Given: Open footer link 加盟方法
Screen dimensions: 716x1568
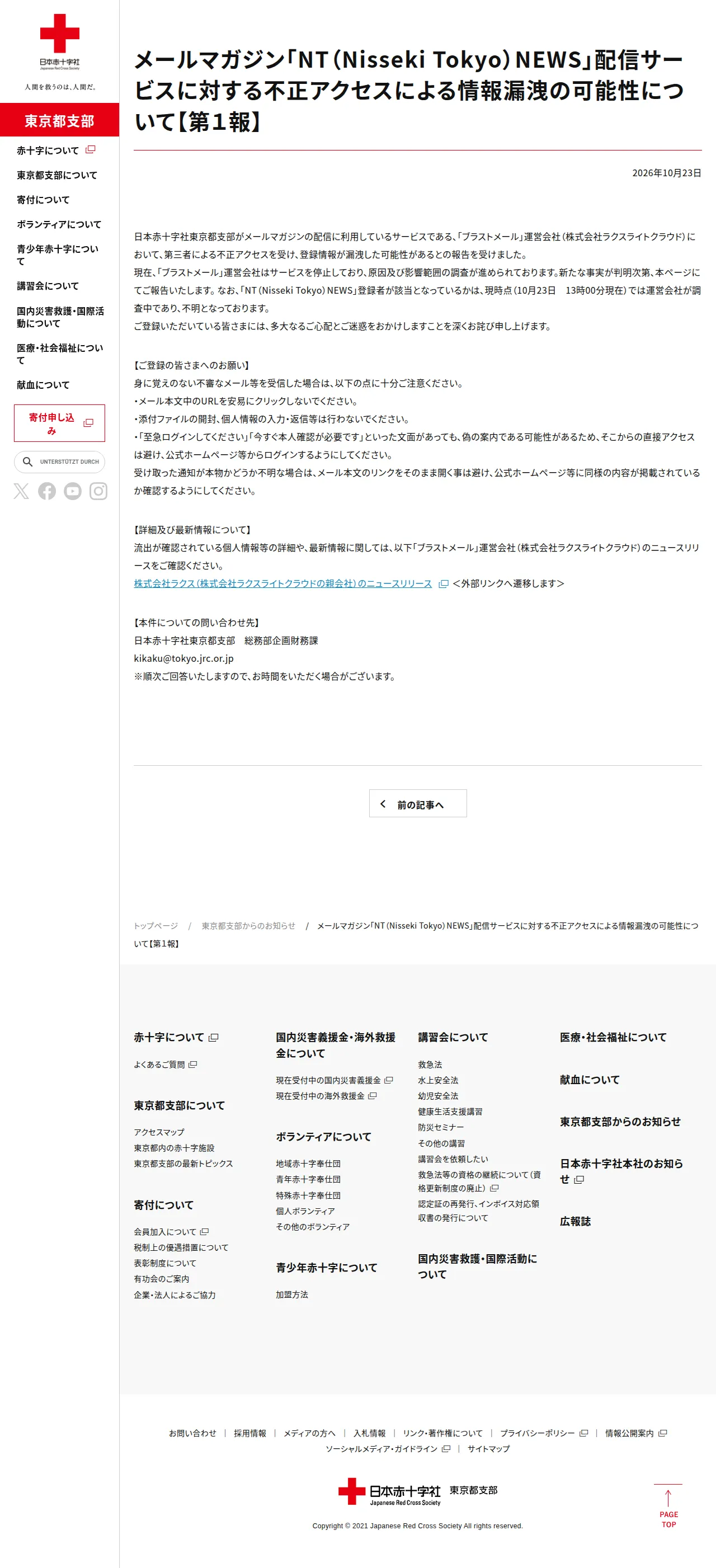Looking at the screenshot, I should tap(291, 1294).
